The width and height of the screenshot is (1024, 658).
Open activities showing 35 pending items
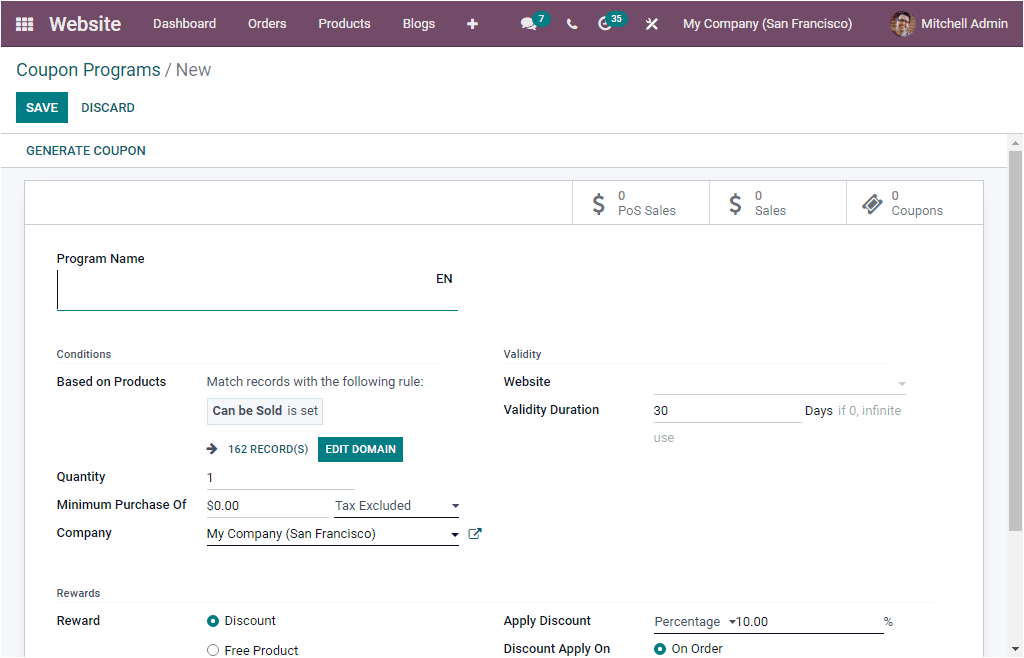(x=606, y=22)
